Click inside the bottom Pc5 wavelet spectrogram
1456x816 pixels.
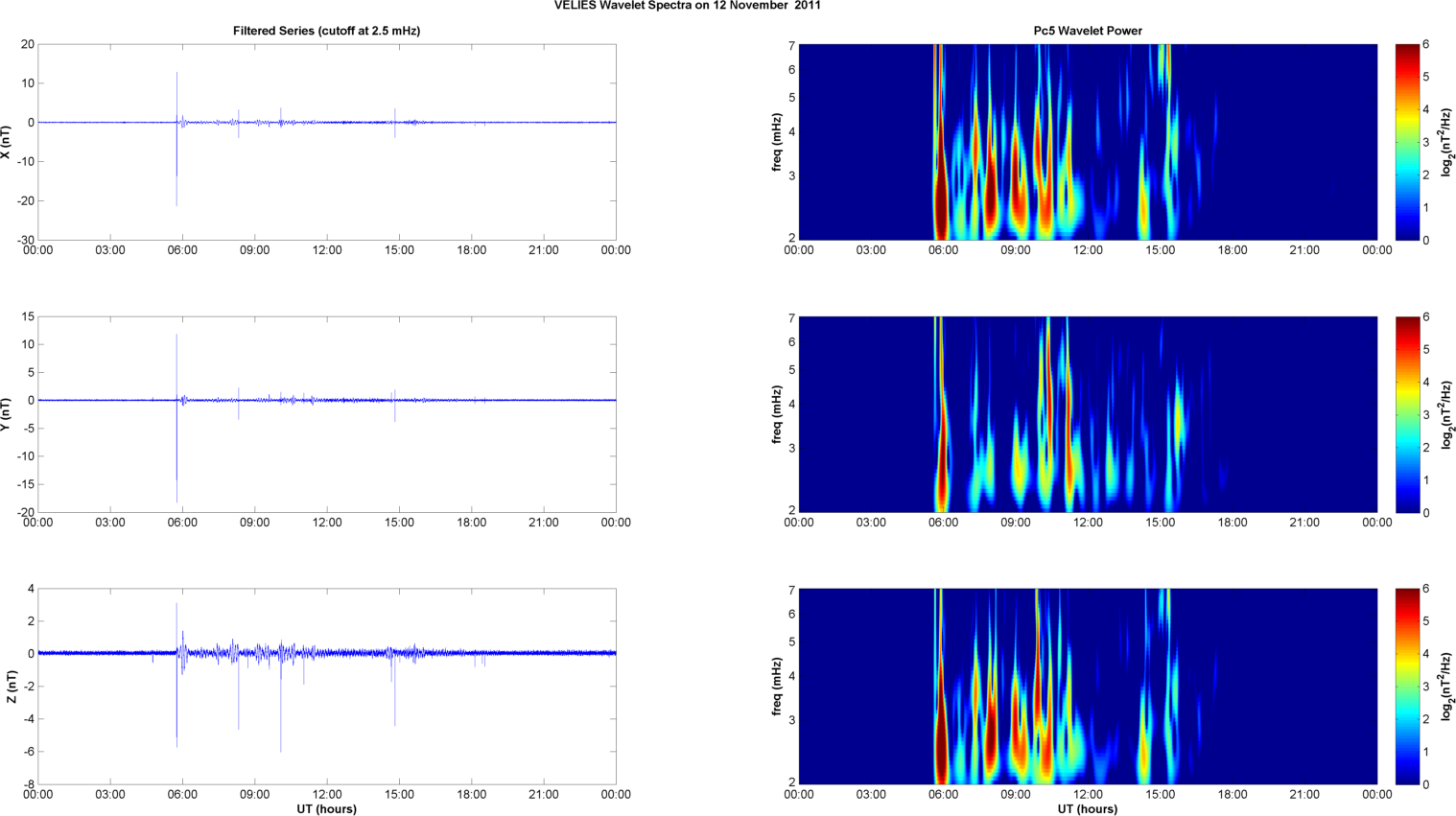tap(1088, 687)
